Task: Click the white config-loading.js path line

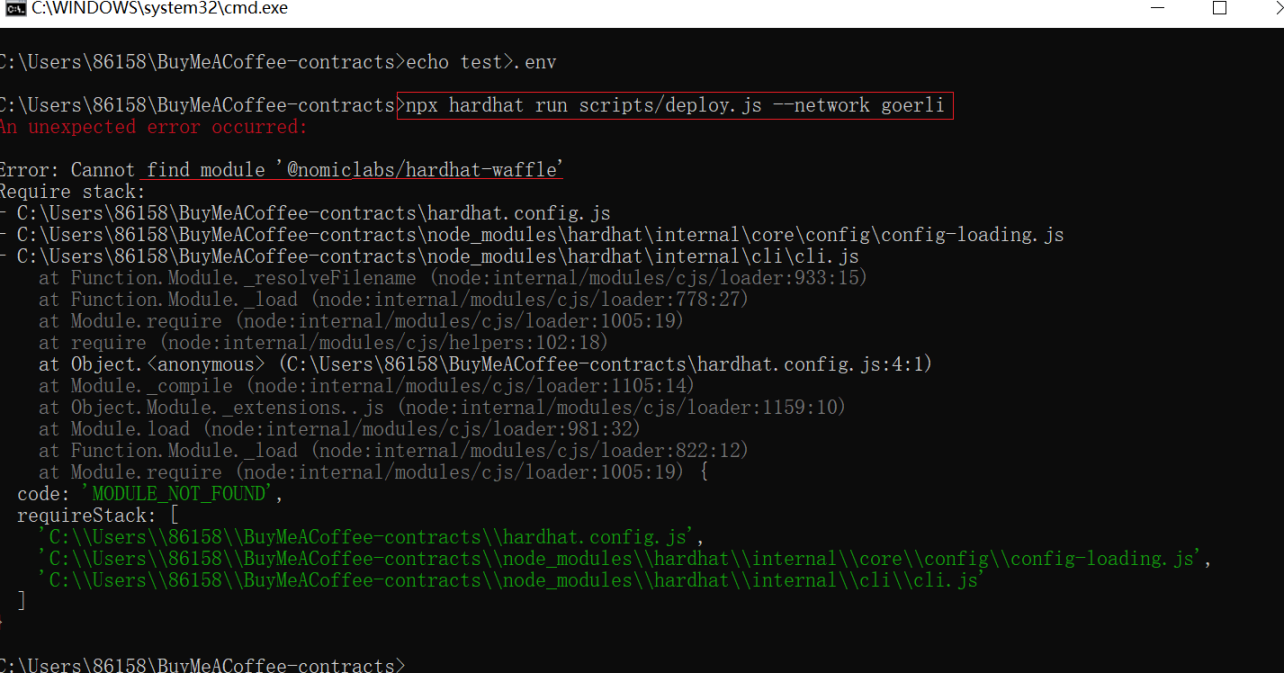Action: (540, 235)
